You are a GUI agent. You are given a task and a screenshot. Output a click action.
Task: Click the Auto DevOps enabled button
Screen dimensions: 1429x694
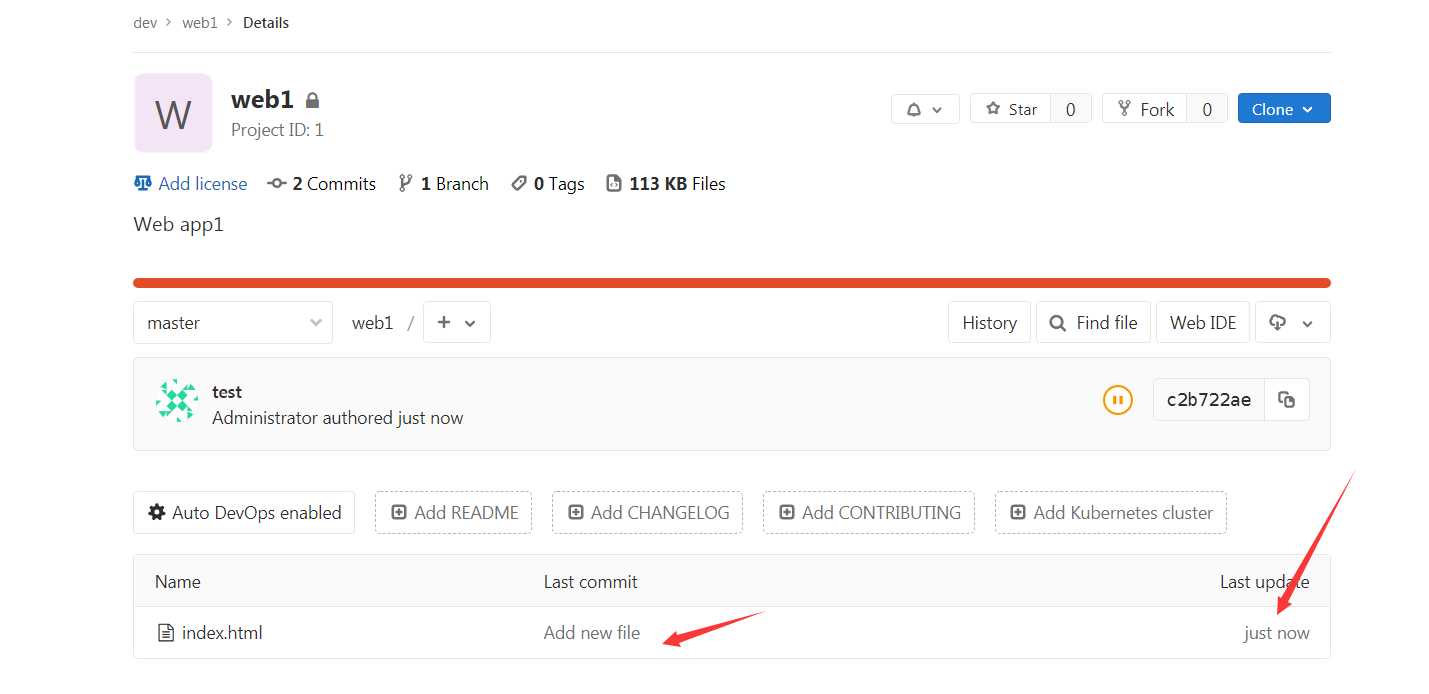click(244, 512)
